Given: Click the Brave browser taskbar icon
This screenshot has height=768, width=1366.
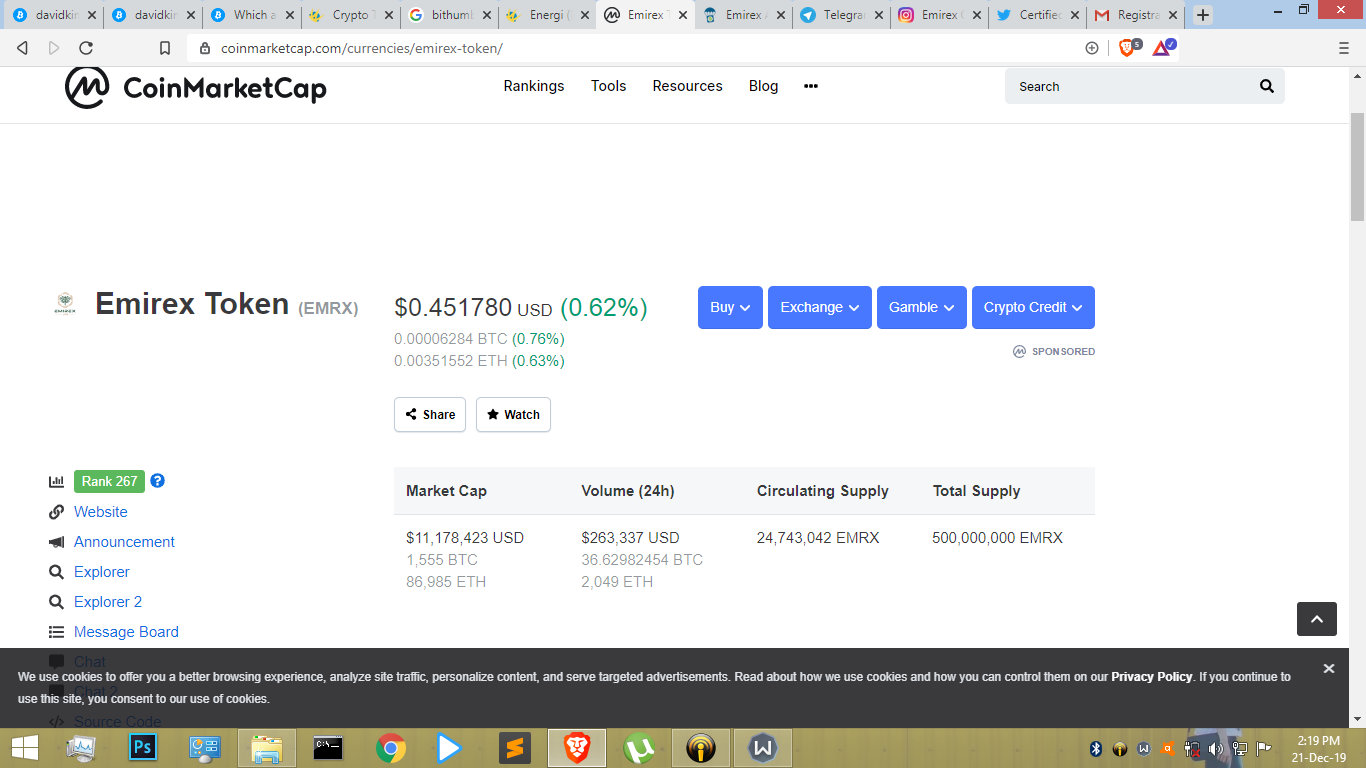Looking at the screenshot, I should tap(577, 748).
